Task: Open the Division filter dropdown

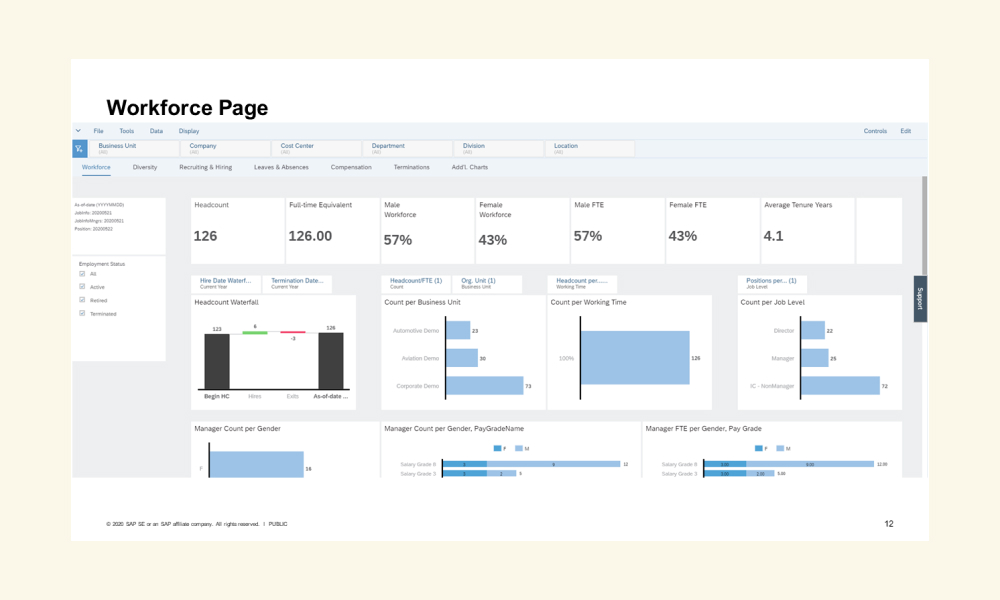Action: (x=499, y=149)
